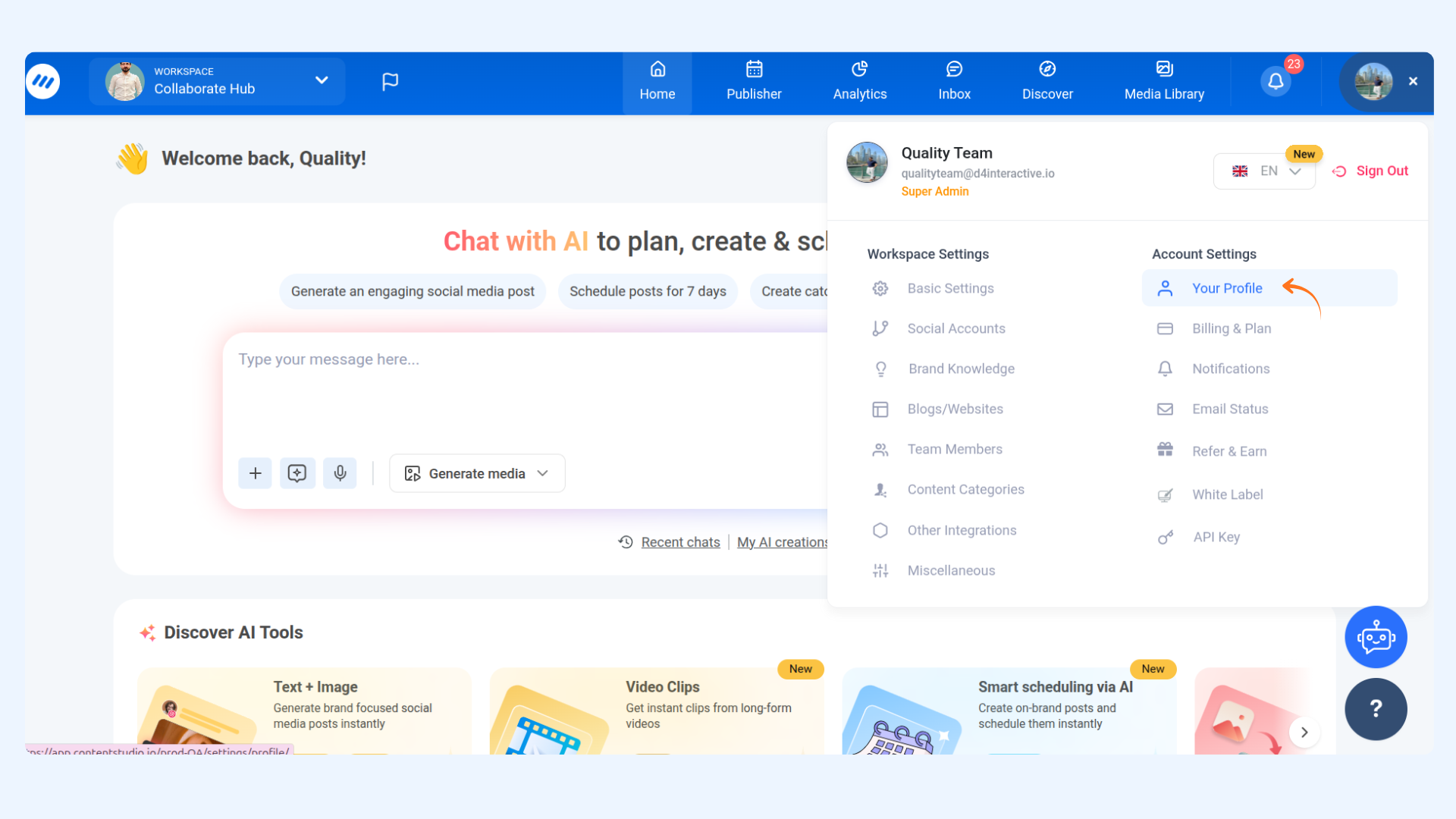Screen dimensions: 1456x819
Task: Click the microphone voice input icon
Action: click(340, 473)
